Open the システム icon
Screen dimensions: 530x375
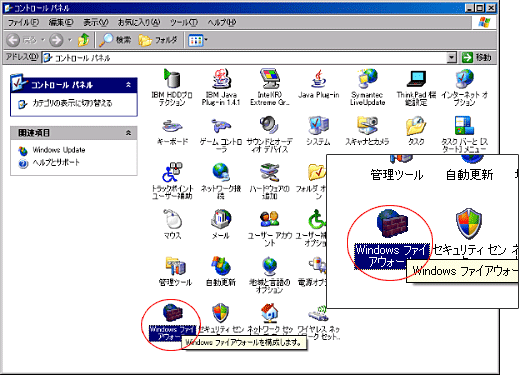pos(318,125)
